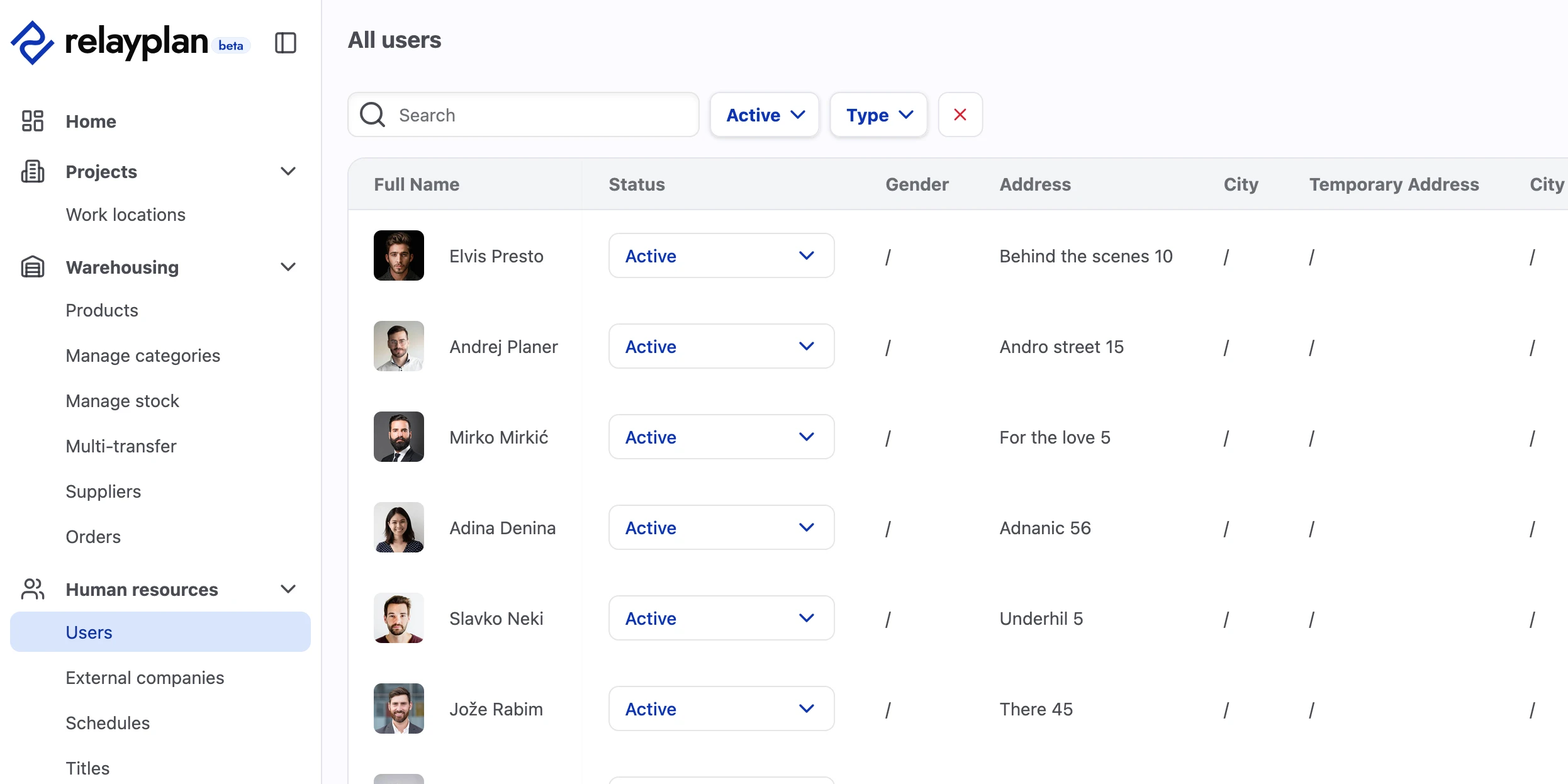Click the name Adina Denina
This screenshot has height=784, width=1568.
coord(503,528)
